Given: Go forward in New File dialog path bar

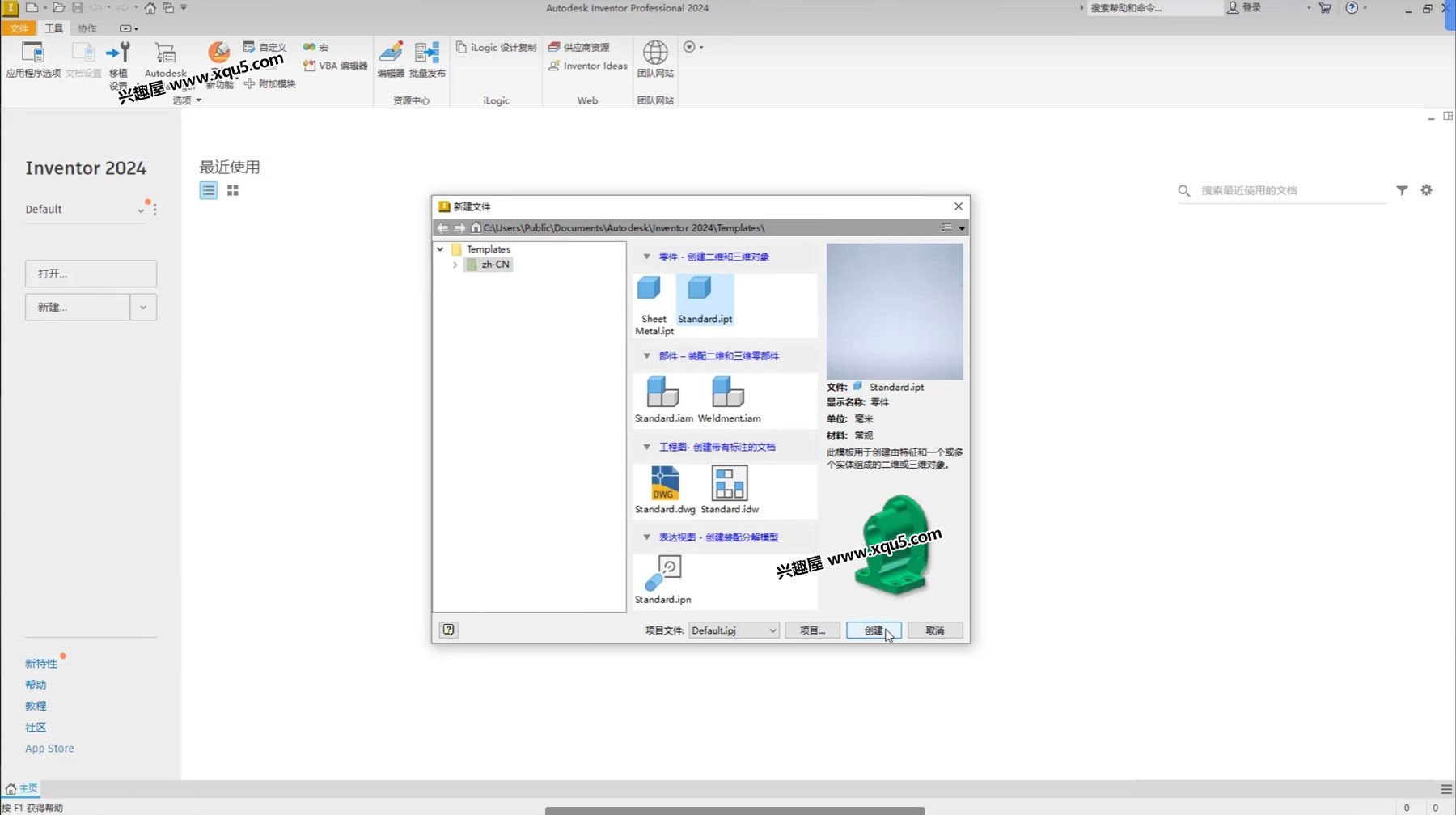Looking at the screenshot, I should 459,228.
